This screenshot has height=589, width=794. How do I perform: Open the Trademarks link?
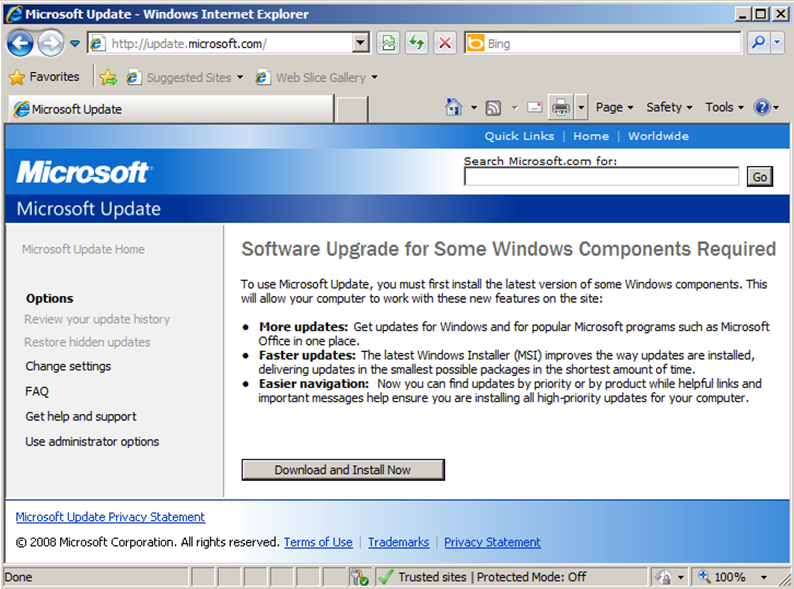click(399, 542)
